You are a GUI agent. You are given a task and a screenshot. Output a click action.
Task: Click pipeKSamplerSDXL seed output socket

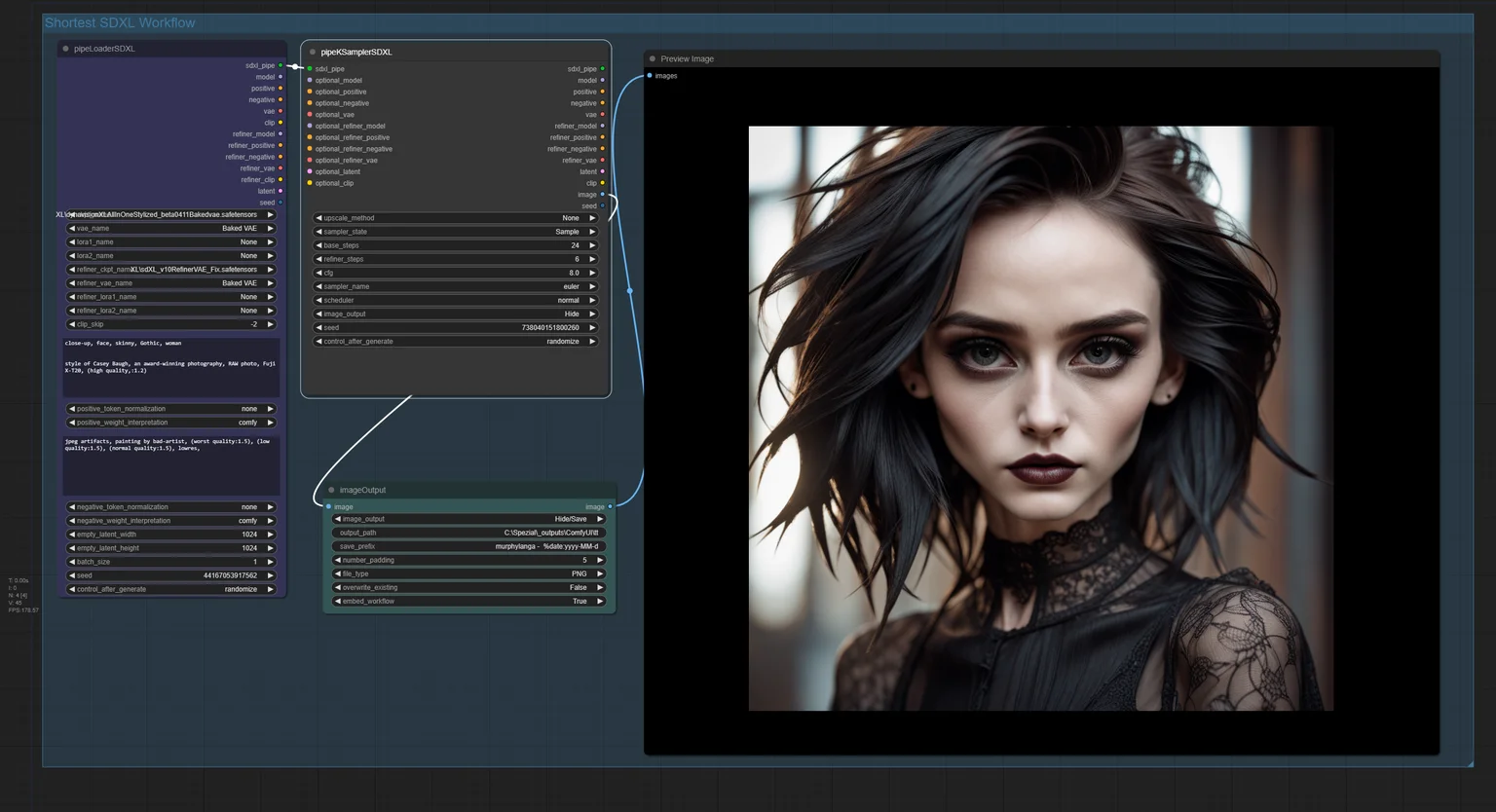click(x=602, y=205)
